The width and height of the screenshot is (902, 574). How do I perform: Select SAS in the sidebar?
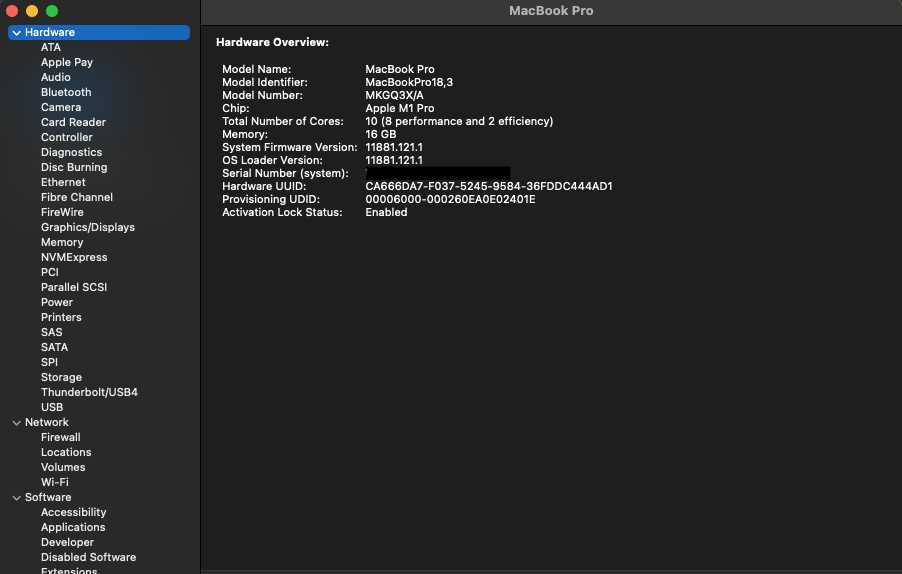coord(52,332)
